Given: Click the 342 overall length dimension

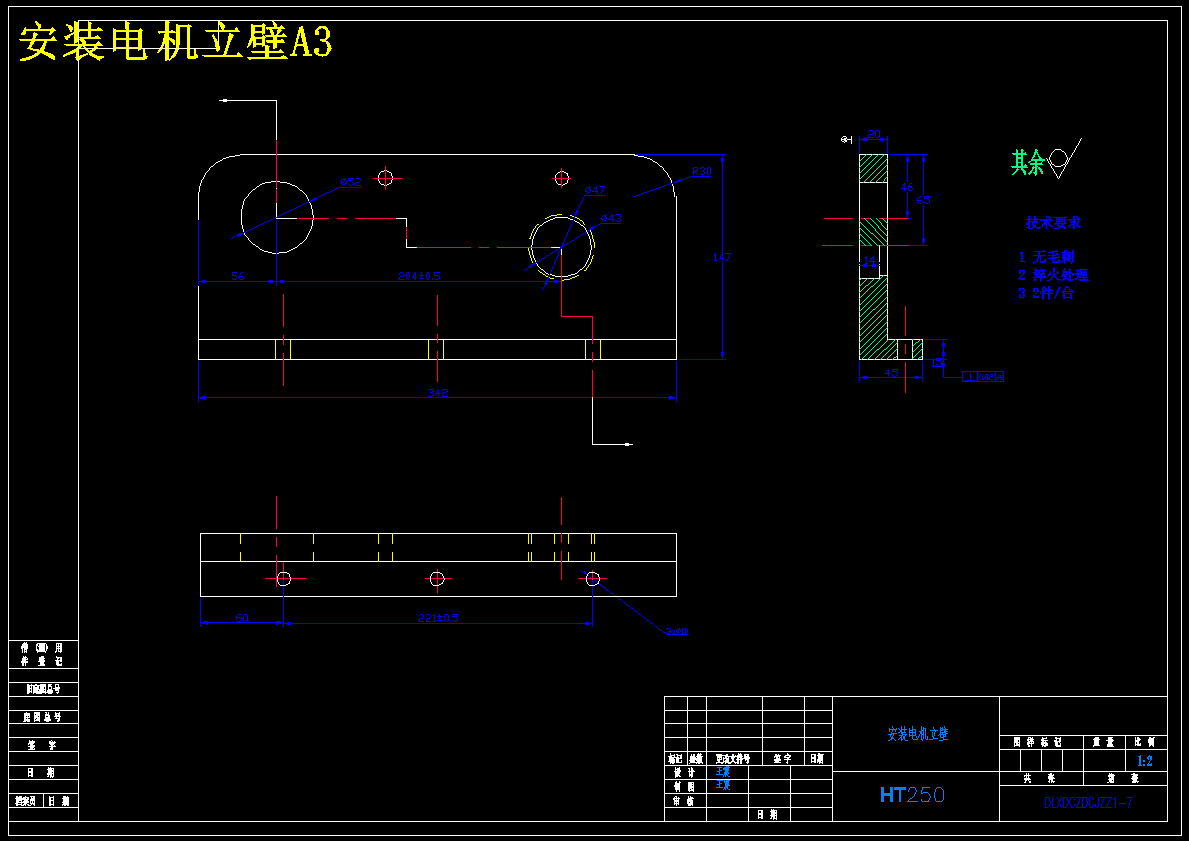Looking at the screenshot, I should (x=438, y=393).
